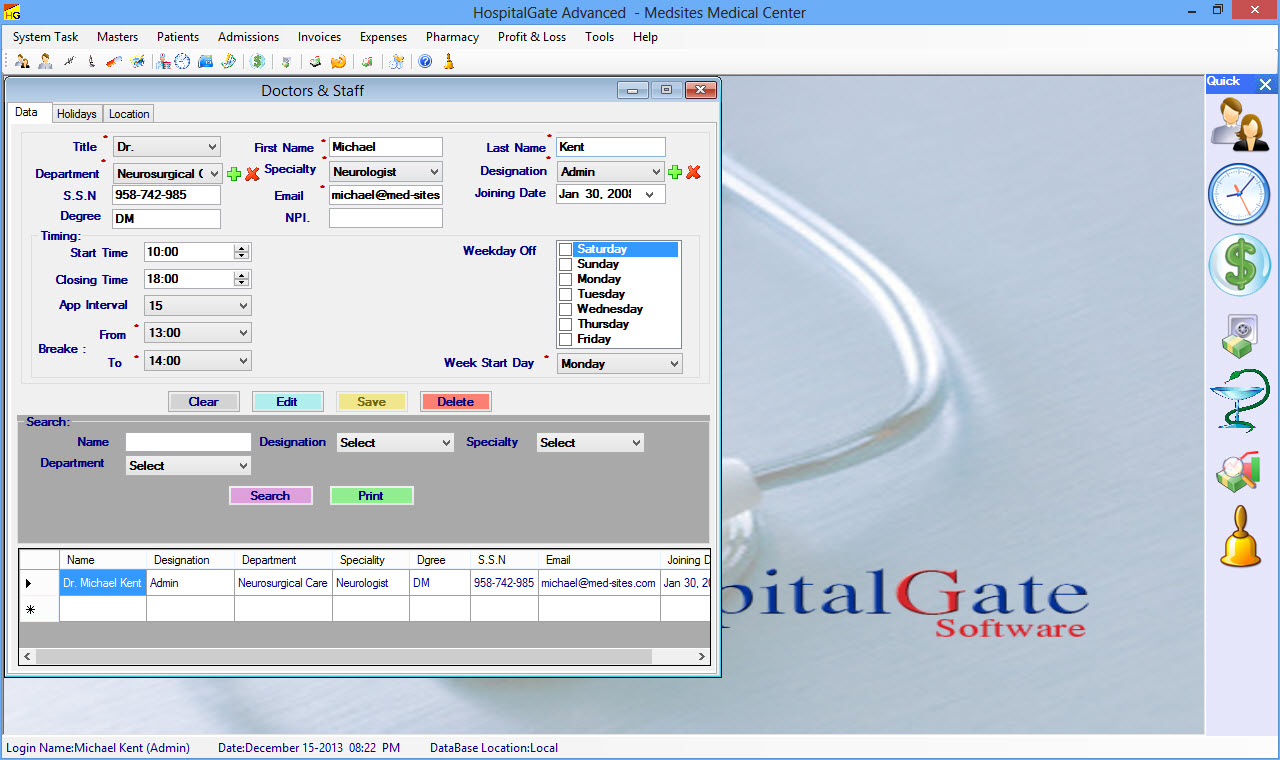Screen dimensions: 1280x760
Task: Click the pharmacy snake-and-bowl icon
Action: [x=1238, y=400]
